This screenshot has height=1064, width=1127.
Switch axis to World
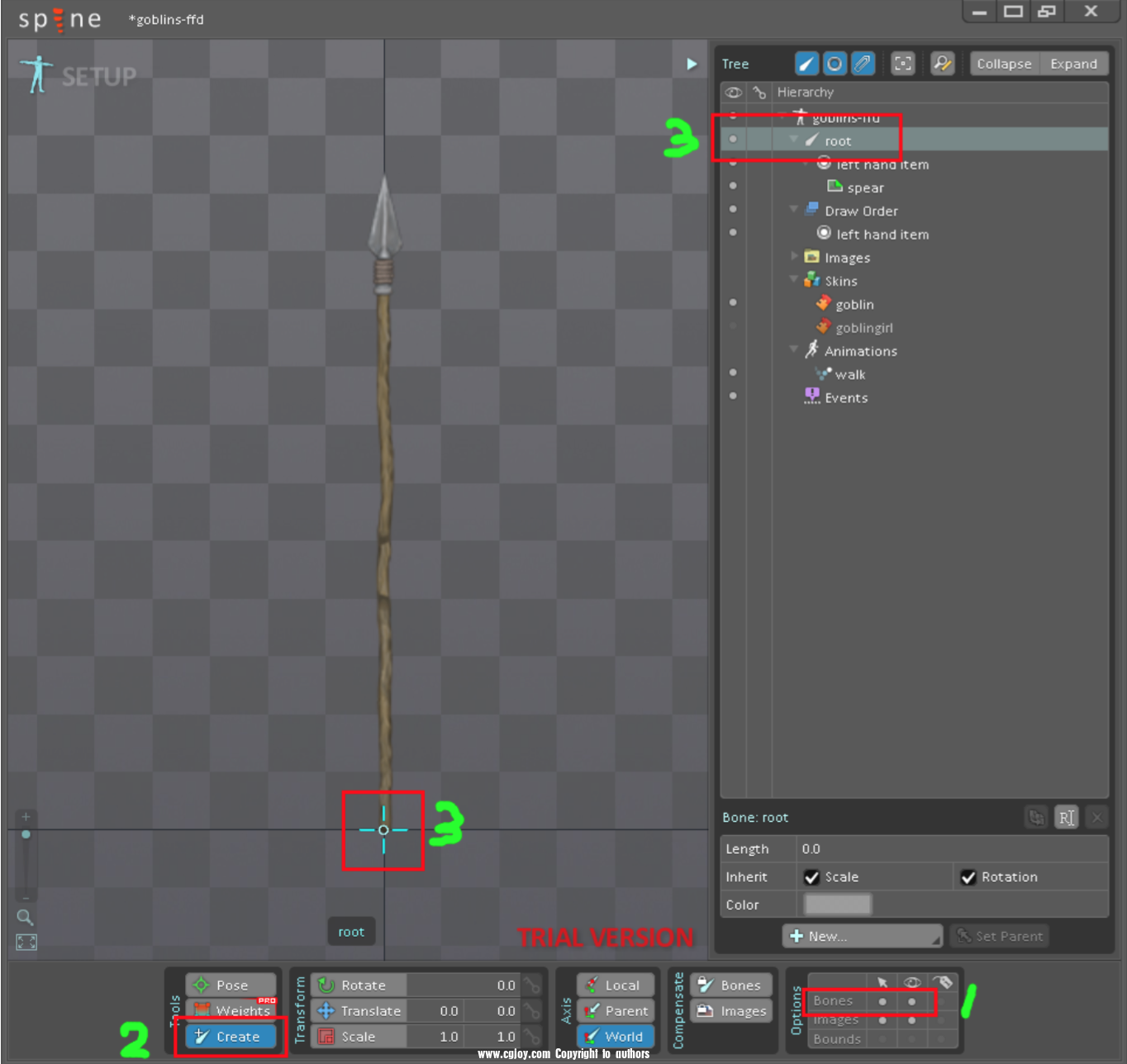pyautogui.click(x=616, y=1036)
